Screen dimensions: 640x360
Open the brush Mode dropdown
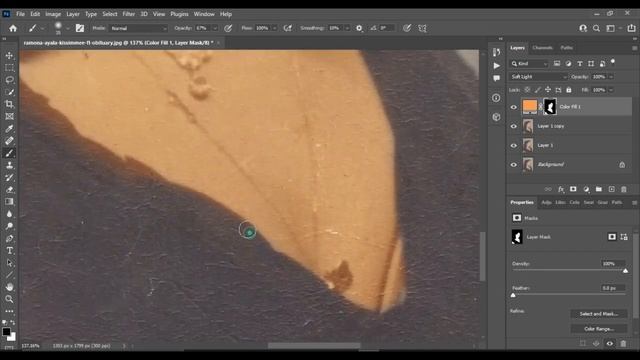point(139,28)
